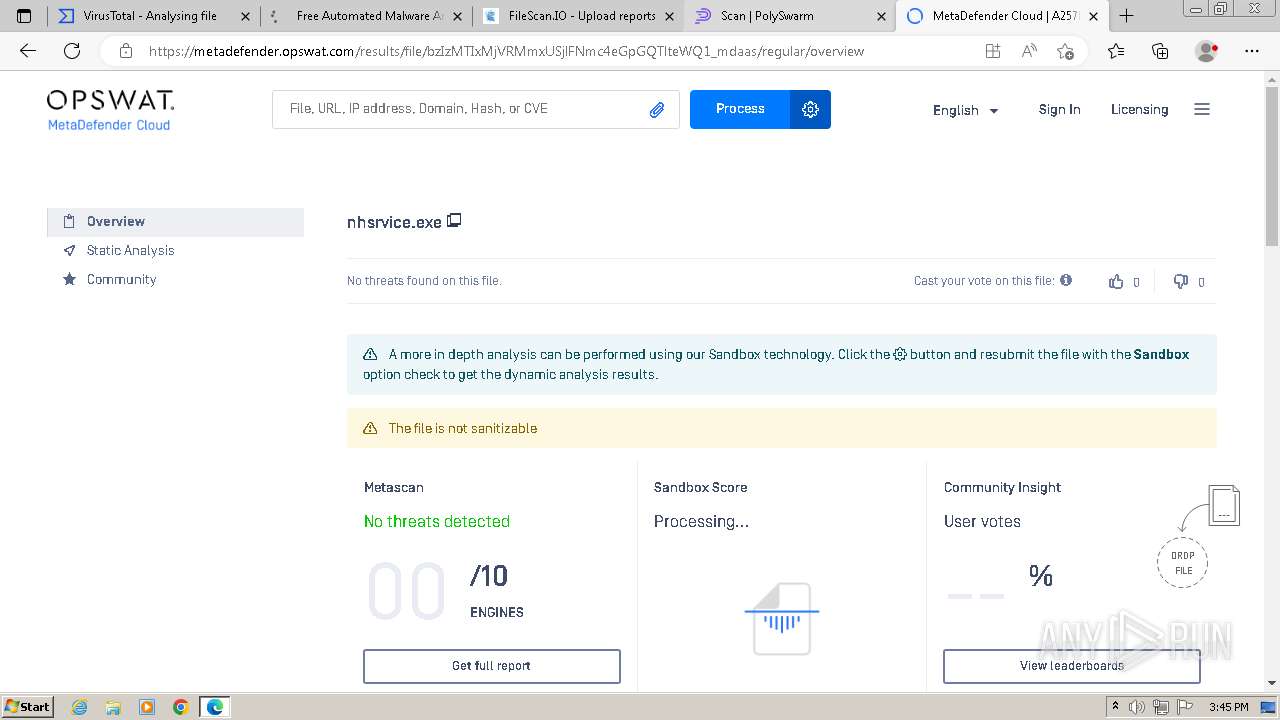This screenshot has height=720, width=1280.
Task: Click the Drop File circle icon
Action: pyautogui.click(x=1183, y=563)
